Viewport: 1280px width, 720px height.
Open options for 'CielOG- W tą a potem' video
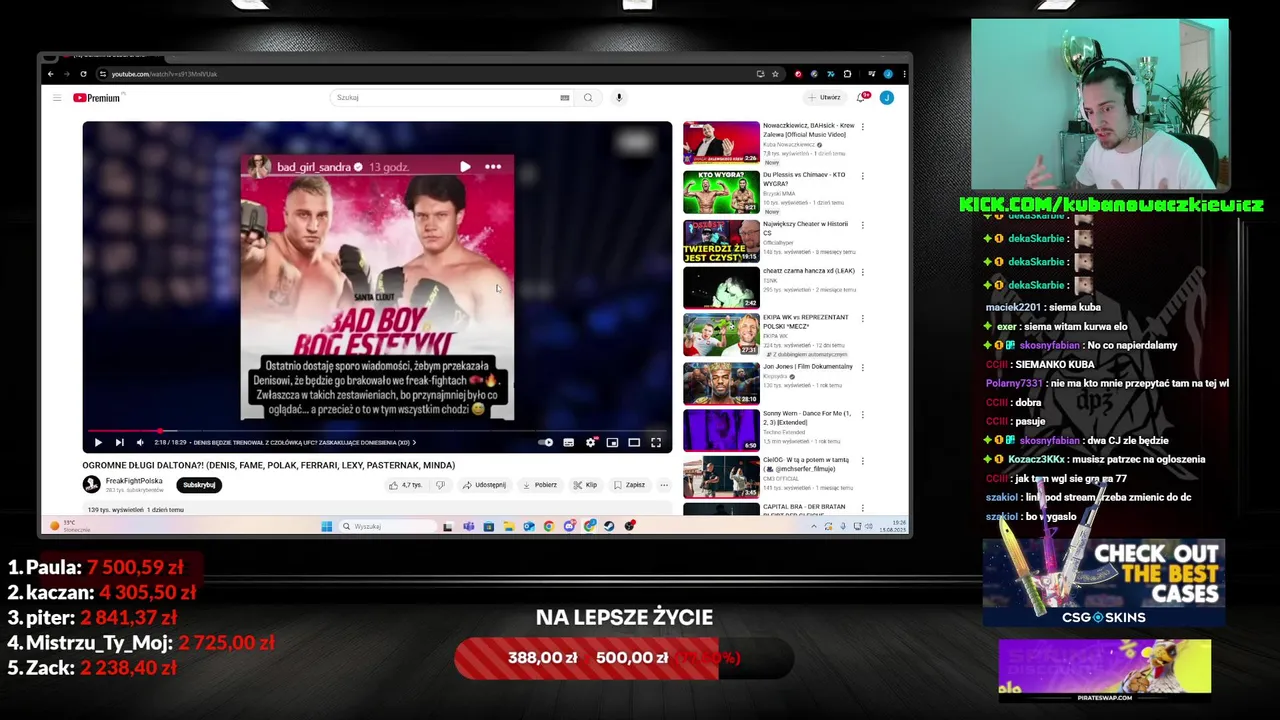coord(863,460)
